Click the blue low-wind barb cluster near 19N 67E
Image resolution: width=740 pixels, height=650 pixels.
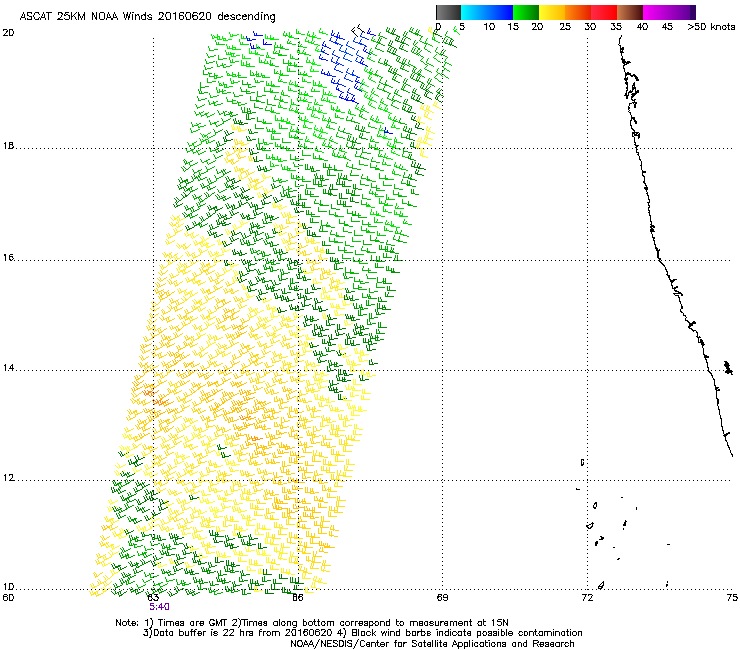(343, 66)
